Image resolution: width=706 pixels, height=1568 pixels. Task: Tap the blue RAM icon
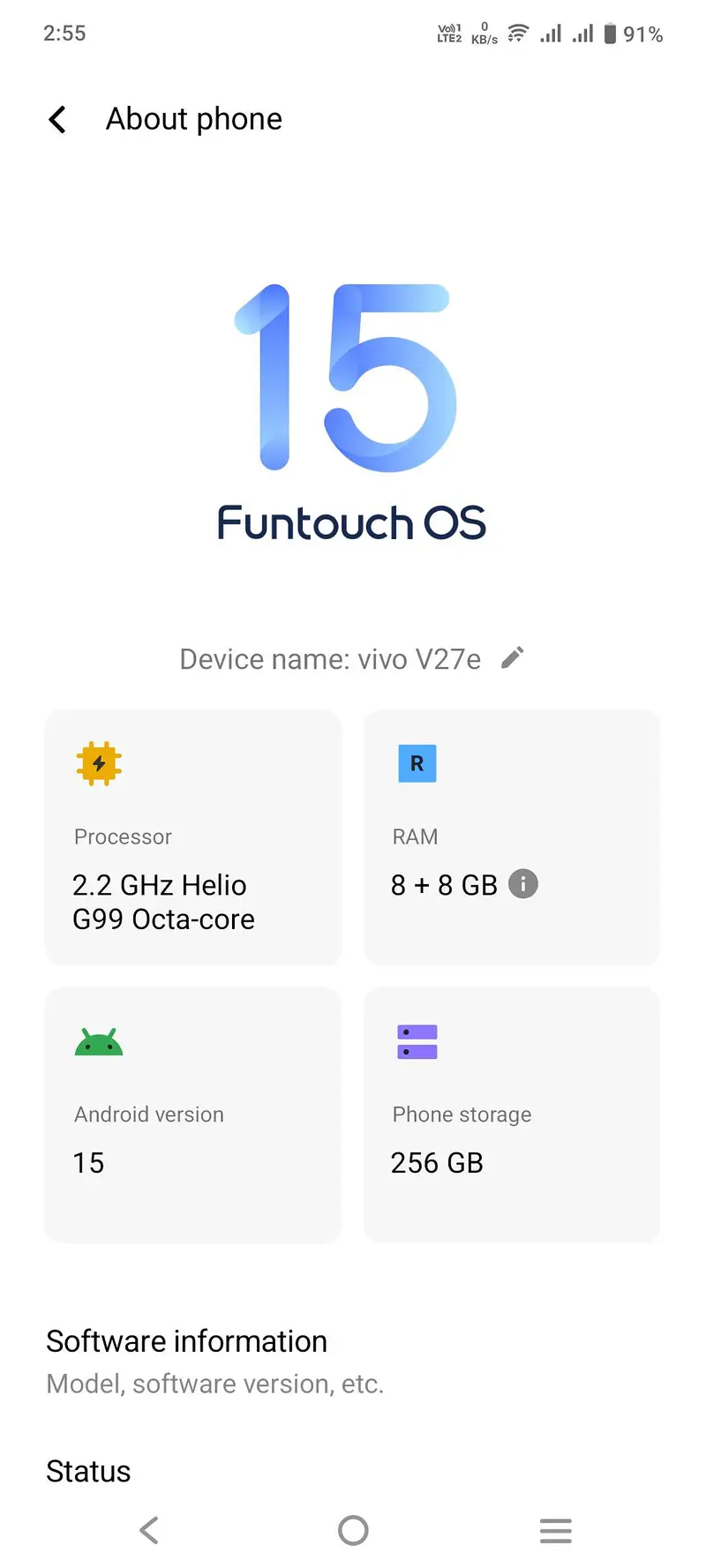(x=417, y=763)
